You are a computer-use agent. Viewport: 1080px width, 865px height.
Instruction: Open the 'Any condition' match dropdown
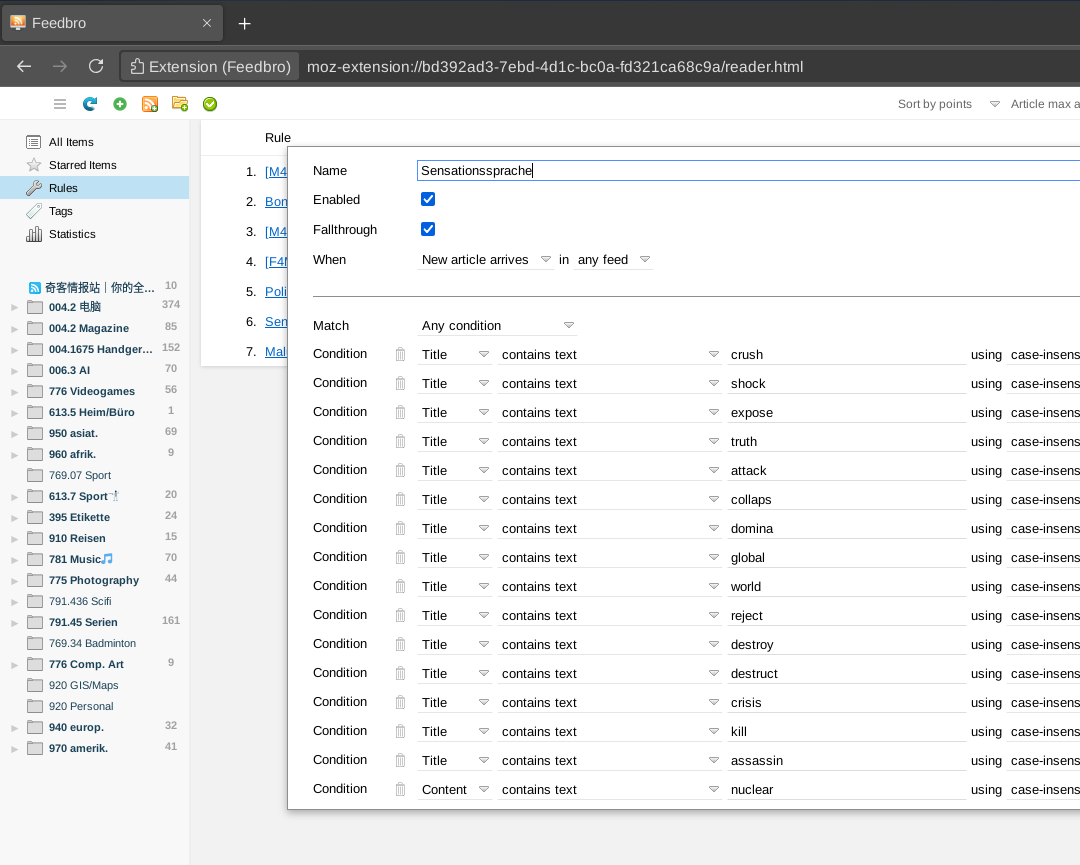(x=497, y=326)
